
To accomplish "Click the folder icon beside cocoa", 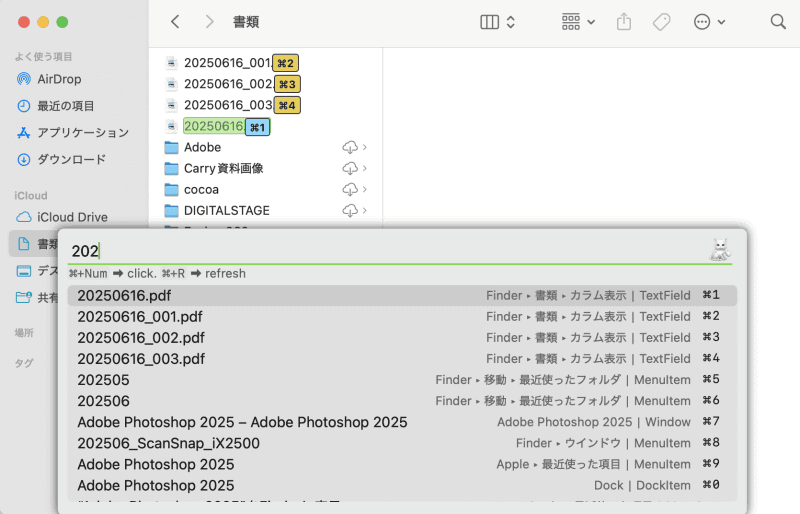I will [171, 189].
